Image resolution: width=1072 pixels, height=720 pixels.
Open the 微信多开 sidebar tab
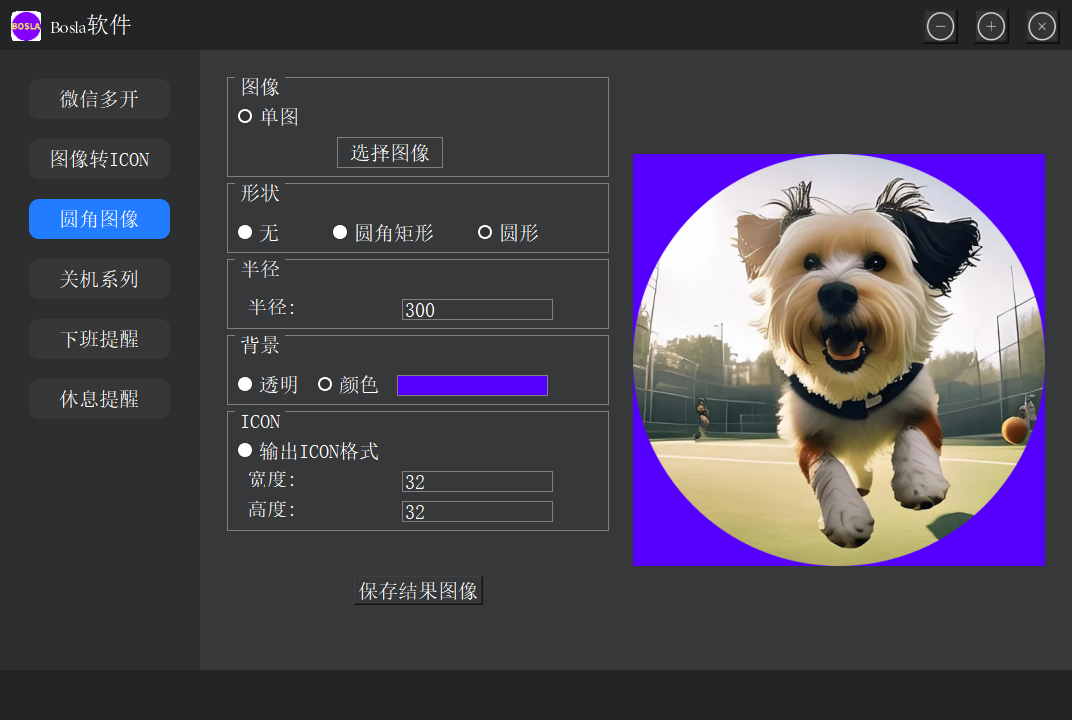[x=99, y=99]
